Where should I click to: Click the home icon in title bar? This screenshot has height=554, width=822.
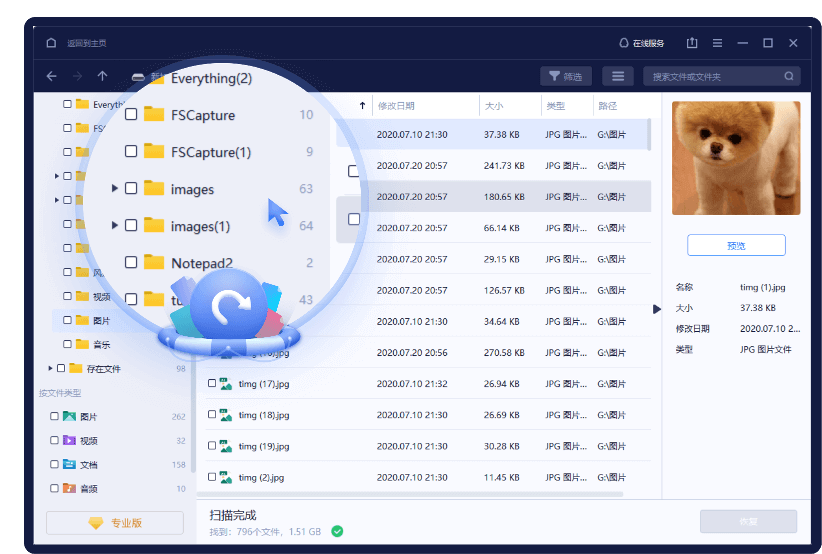(x=51, y=43)
